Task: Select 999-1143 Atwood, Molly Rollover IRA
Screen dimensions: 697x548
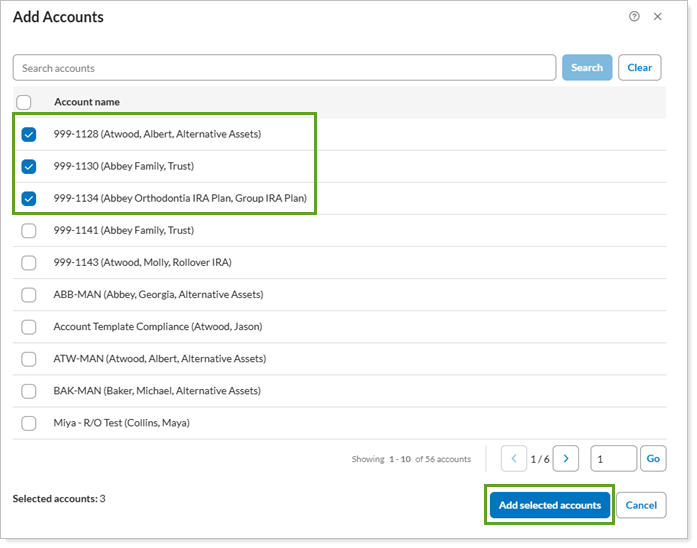Action: (x=29, y=263)
